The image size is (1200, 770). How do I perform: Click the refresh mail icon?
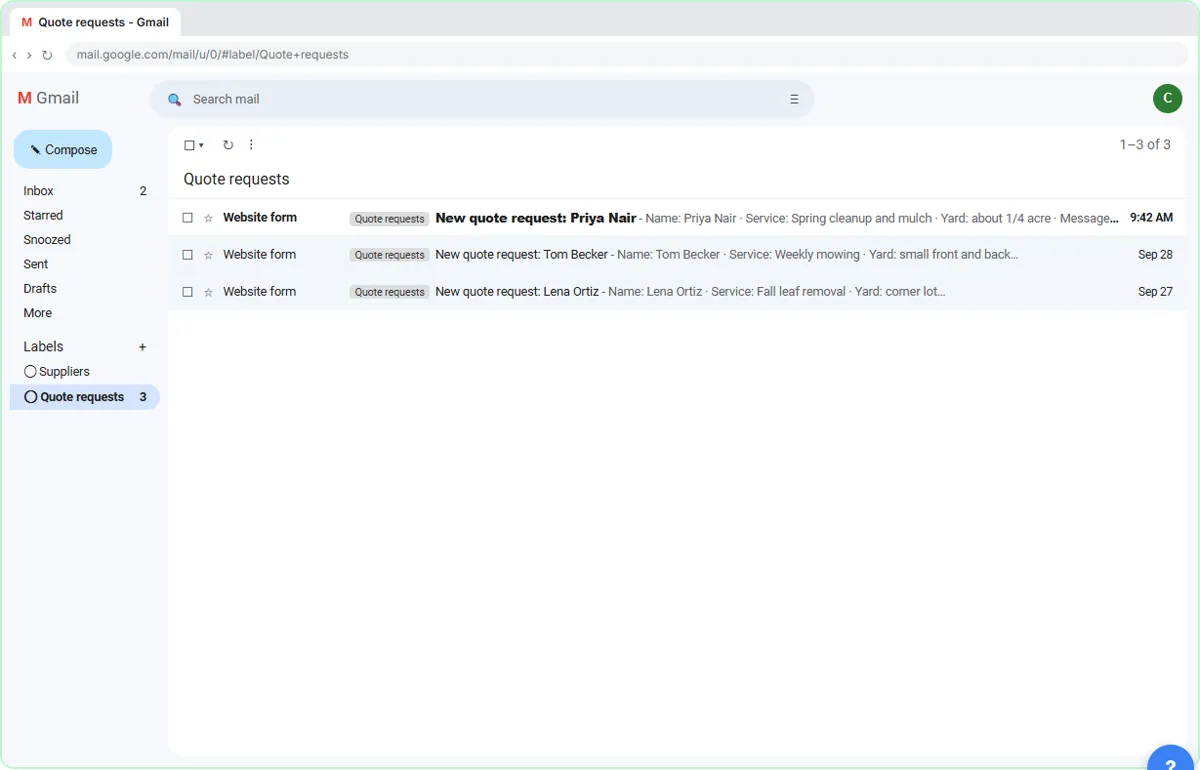click(228, 145)
